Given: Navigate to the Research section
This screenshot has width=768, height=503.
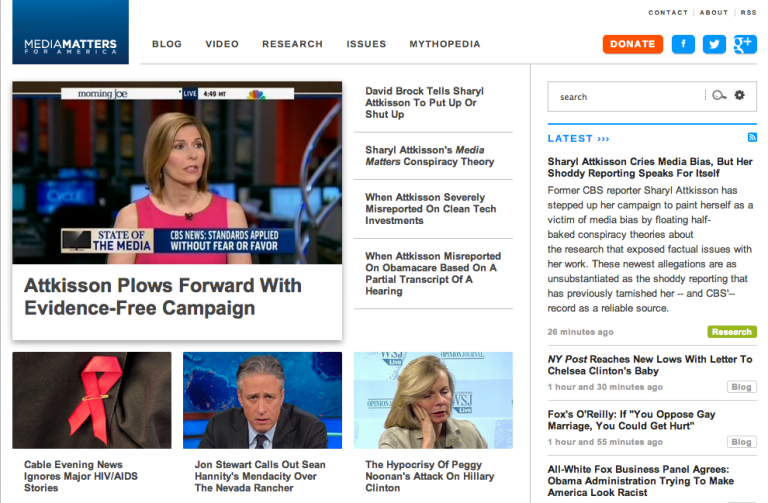Looking at the screenshot, I should click(292, 44).
